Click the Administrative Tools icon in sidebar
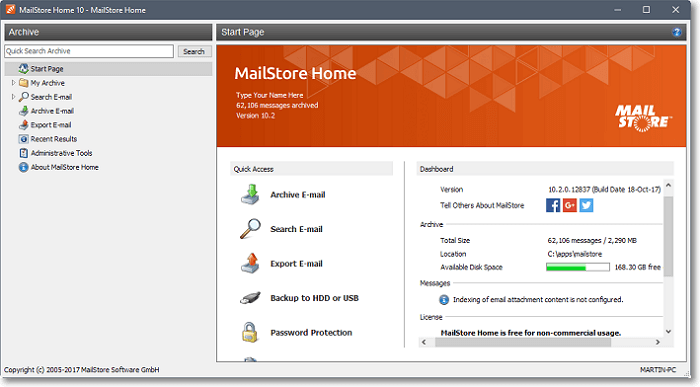Image resolution: width=700 pixels, height=387 pixels. pyautogui.click(x=24, y=153)
